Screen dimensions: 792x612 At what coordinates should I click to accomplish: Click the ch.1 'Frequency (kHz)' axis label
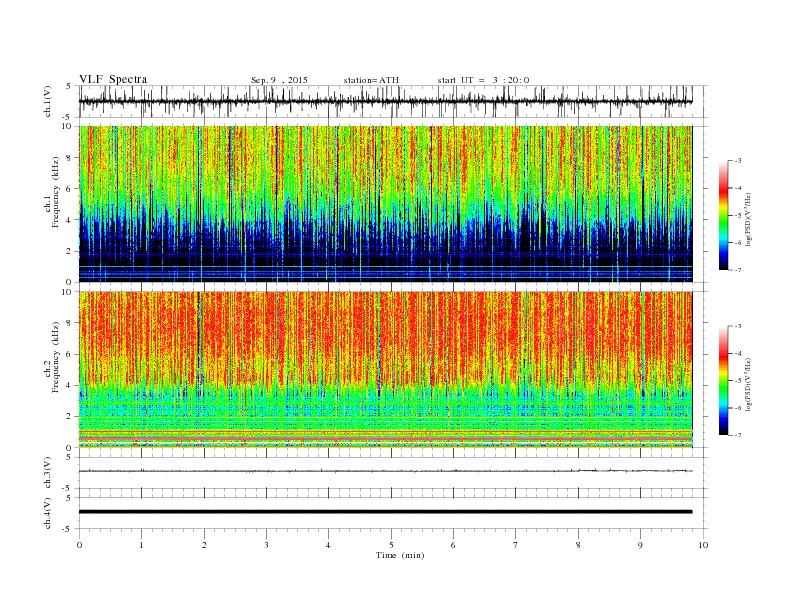click(56, 192)
